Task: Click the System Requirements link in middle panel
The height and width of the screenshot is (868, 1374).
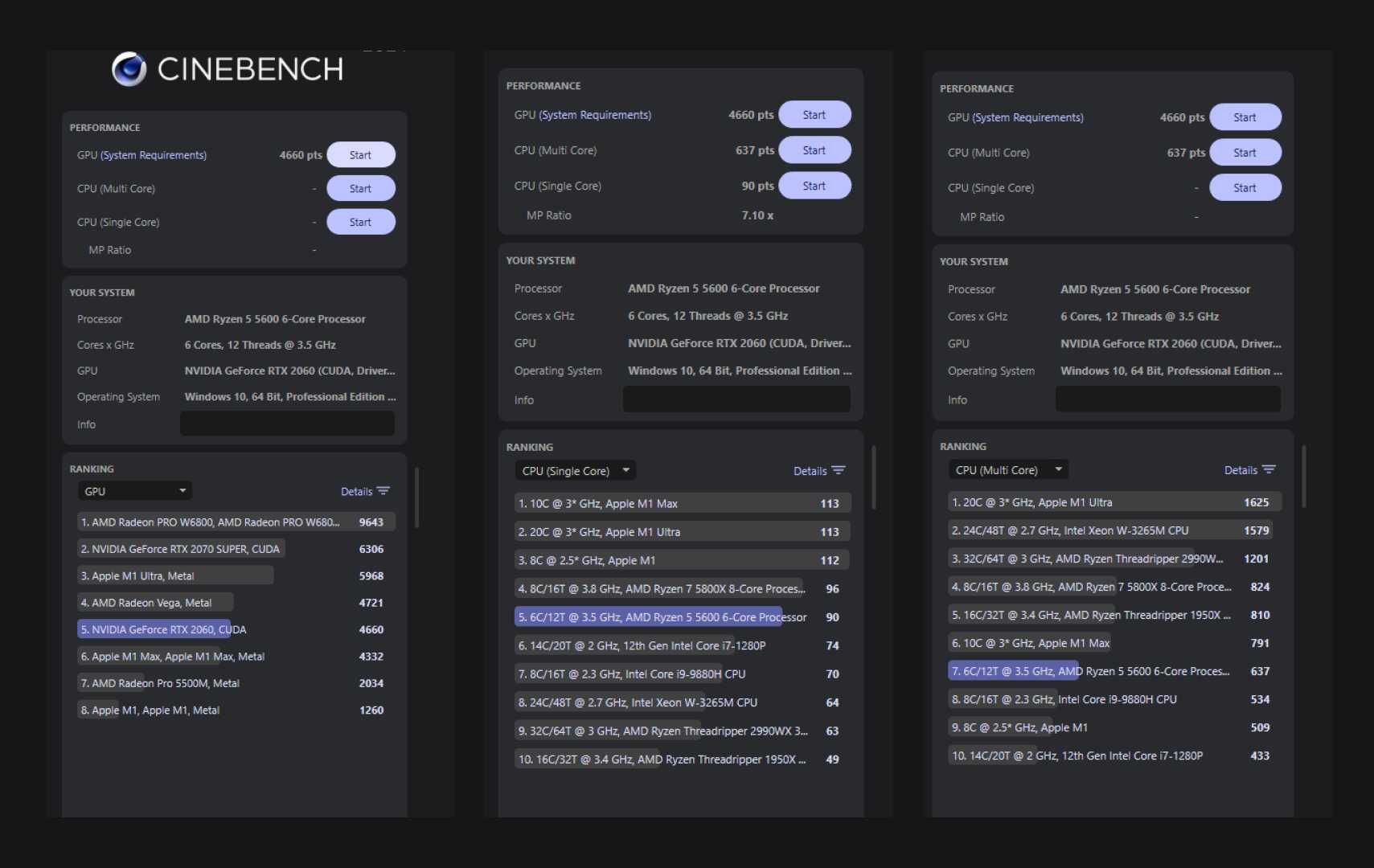Action: (596, 115)
